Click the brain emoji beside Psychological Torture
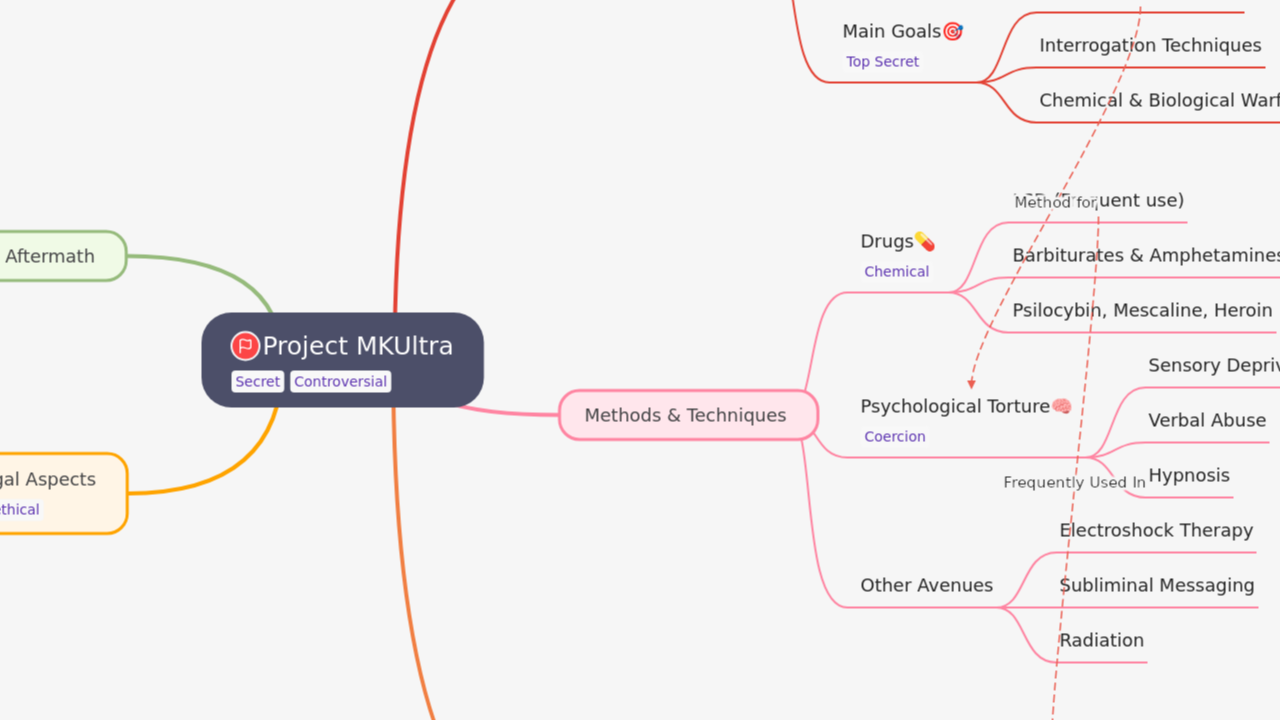The height and width of the screenshot is (720, 1280). tap(1062, 406)
